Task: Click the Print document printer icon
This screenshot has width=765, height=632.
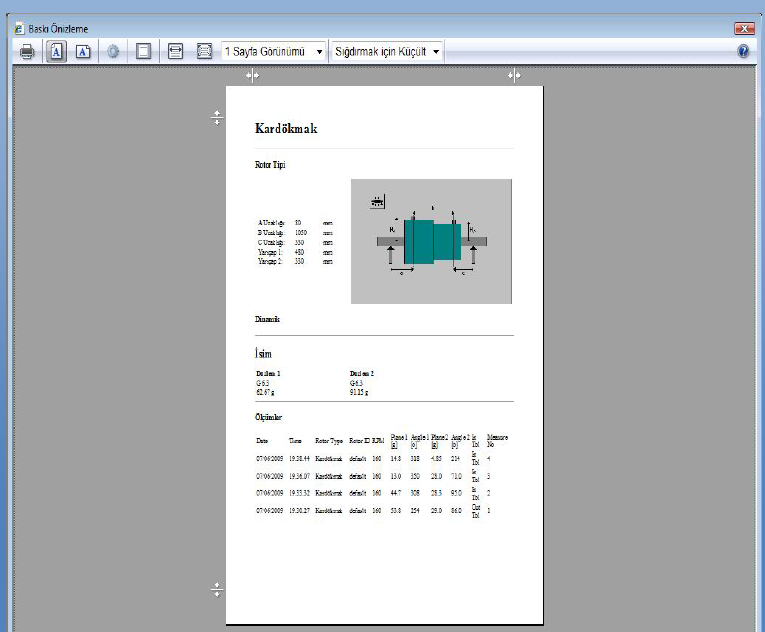Action: click(26, 51)
